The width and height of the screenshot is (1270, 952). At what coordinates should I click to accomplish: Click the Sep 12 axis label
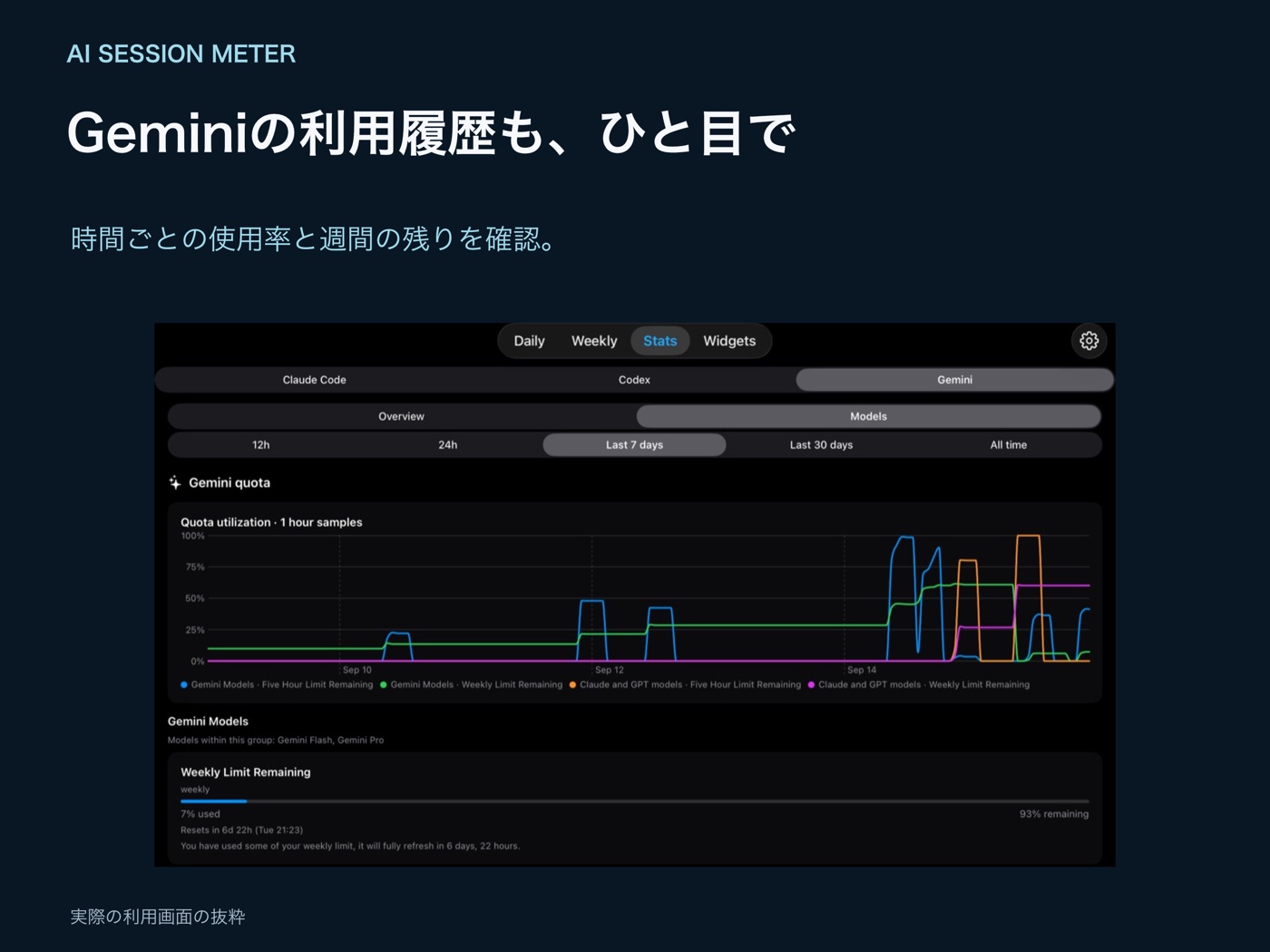(609, 670)
